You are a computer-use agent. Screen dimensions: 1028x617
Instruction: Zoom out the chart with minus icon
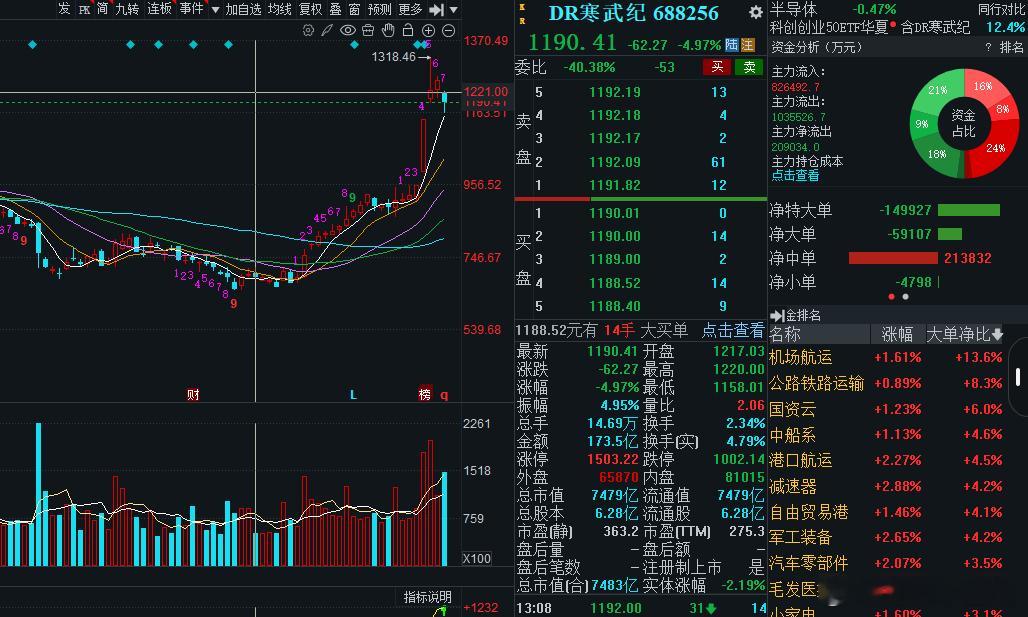[448, 30]
